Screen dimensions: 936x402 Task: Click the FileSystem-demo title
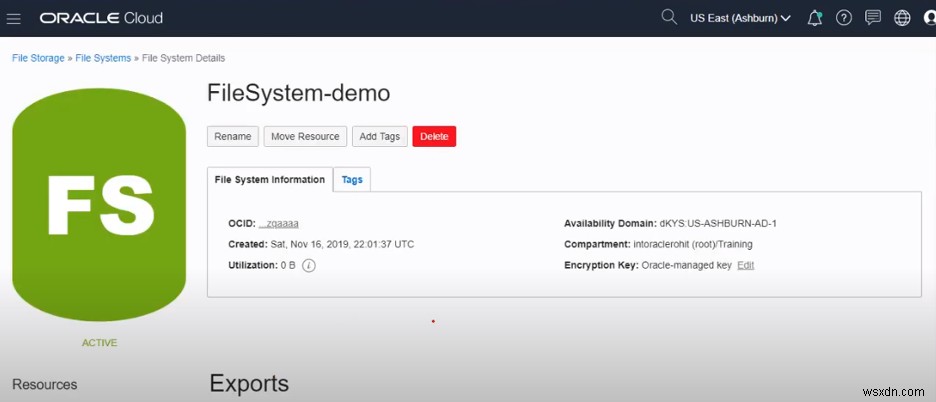(298, 93)
